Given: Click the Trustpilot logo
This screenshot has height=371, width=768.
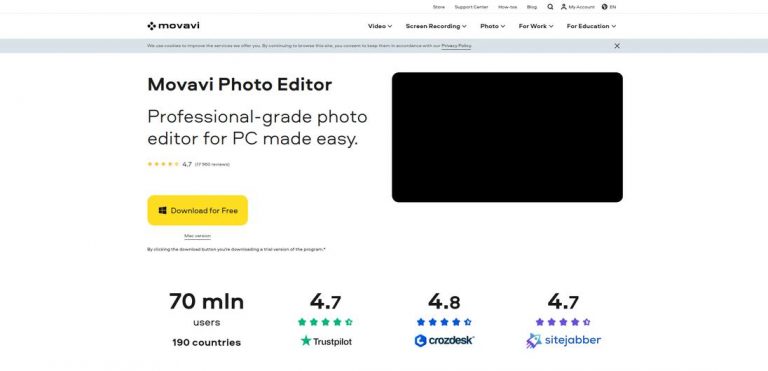Looking at the screenshot, I should click(326, 341).
